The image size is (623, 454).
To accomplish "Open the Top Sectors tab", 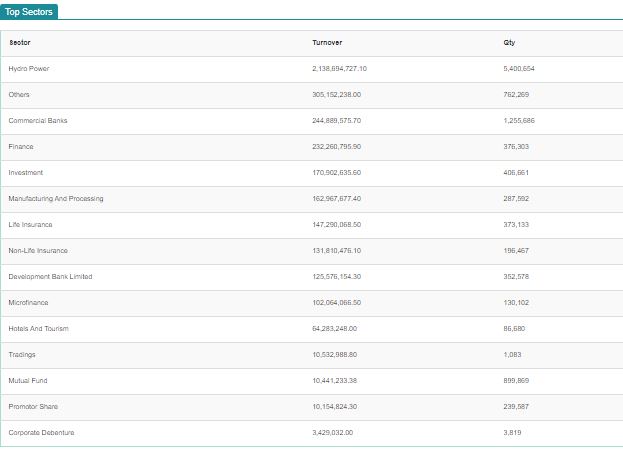I will 29,12.
